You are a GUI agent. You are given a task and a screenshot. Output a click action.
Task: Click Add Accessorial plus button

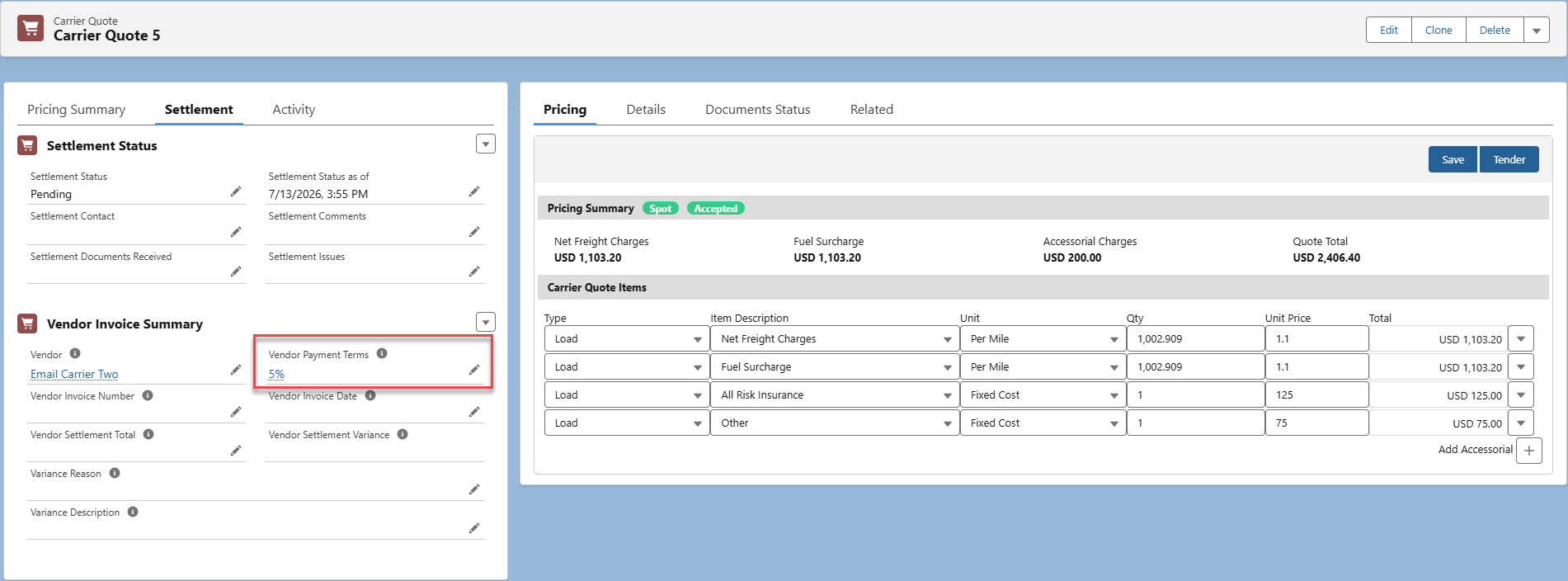click(x=1529, y=451)
